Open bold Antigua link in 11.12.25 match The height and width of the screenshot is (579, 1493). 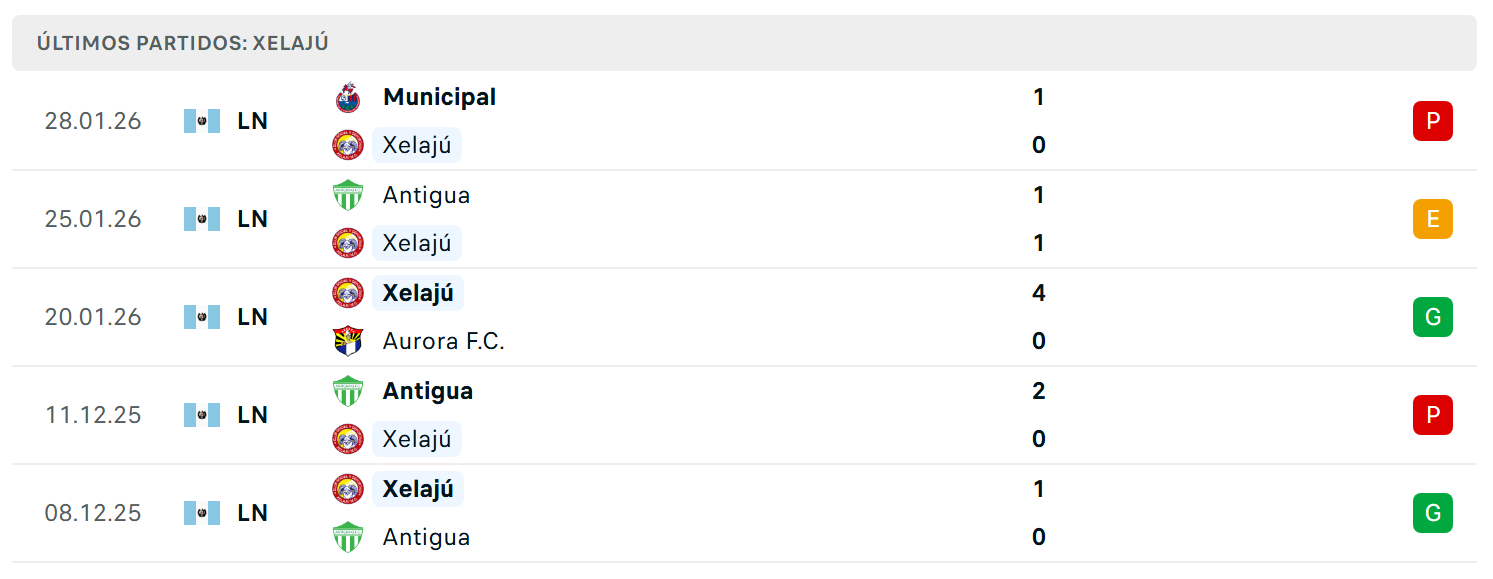tap(428, 391)
